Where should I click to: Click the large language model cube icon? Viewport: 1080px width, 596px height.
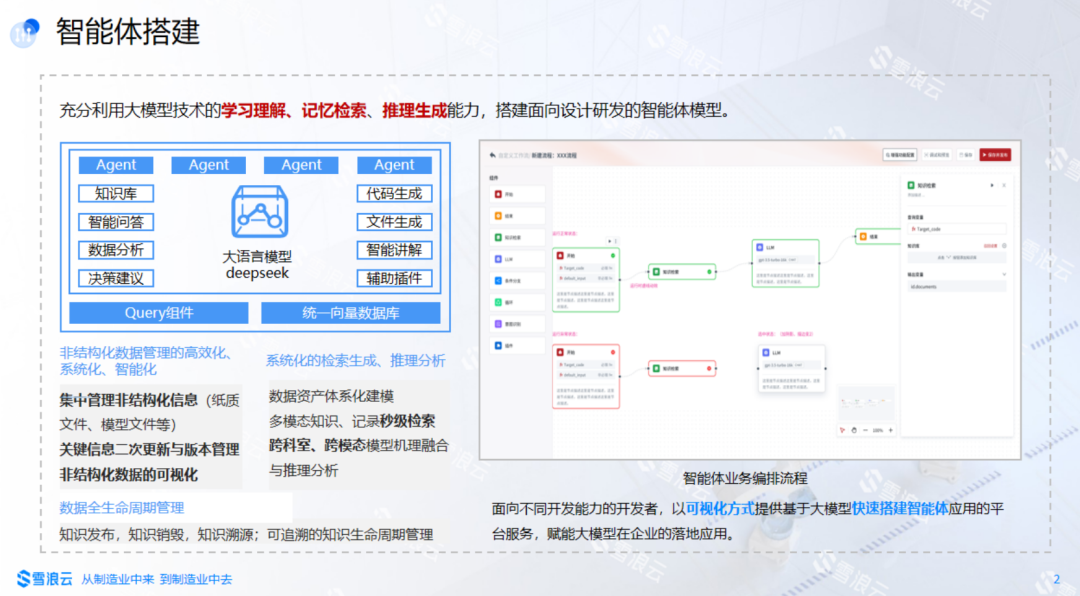259,212
